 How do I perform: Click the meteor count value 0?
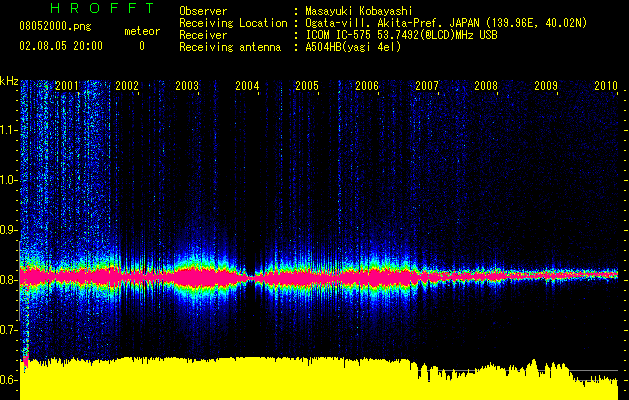click(142, 46)
